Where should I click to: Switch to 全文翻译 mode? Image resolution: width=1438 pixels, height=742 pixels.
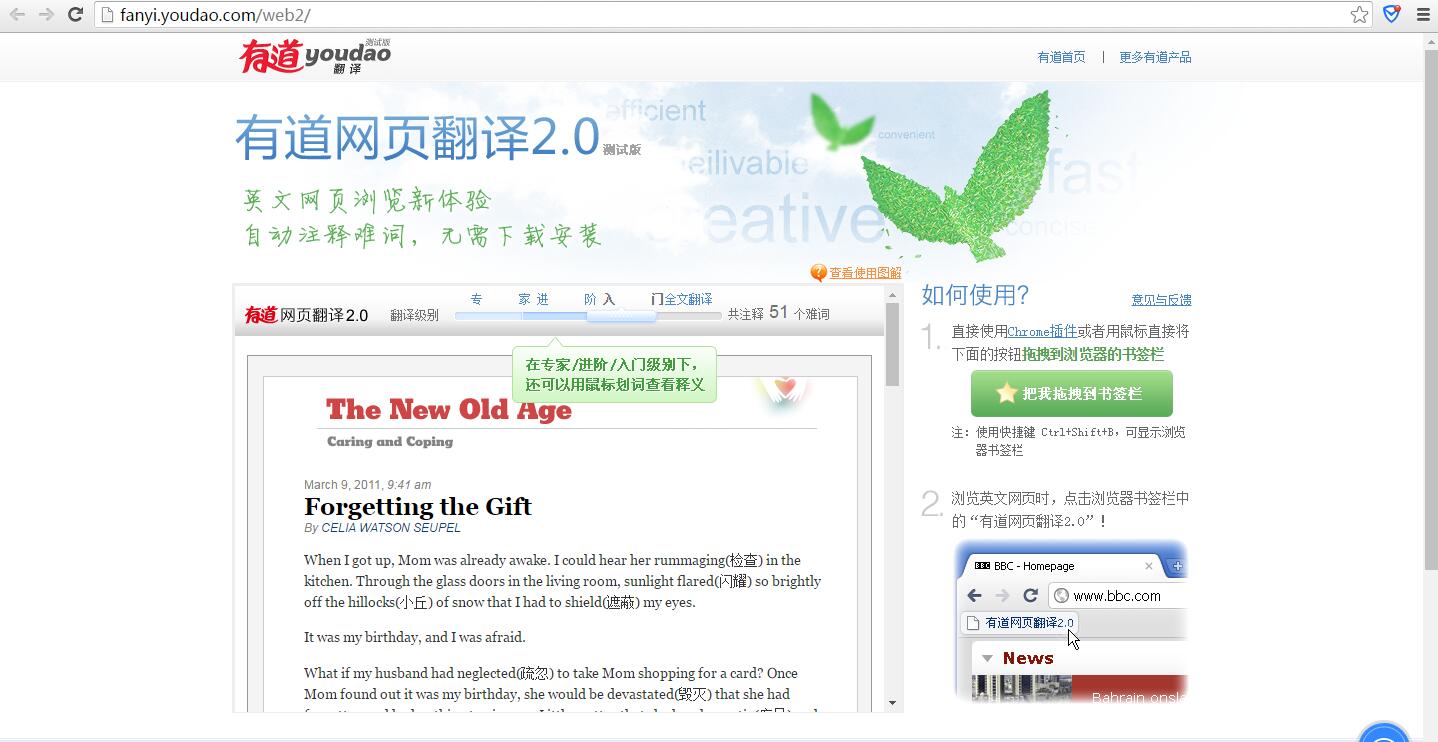tap(688, 299)
